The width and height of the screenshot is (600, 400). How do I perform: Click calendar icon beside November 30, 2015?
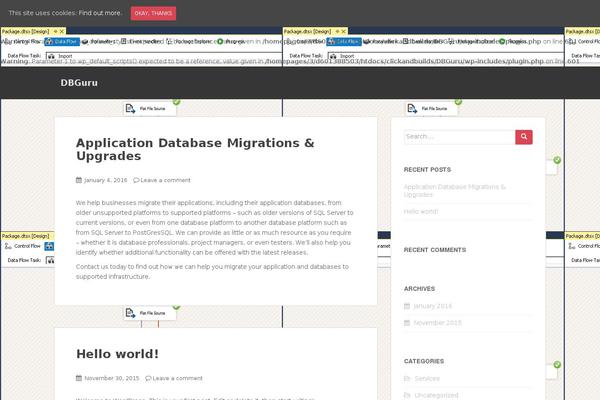pos(79,379)
